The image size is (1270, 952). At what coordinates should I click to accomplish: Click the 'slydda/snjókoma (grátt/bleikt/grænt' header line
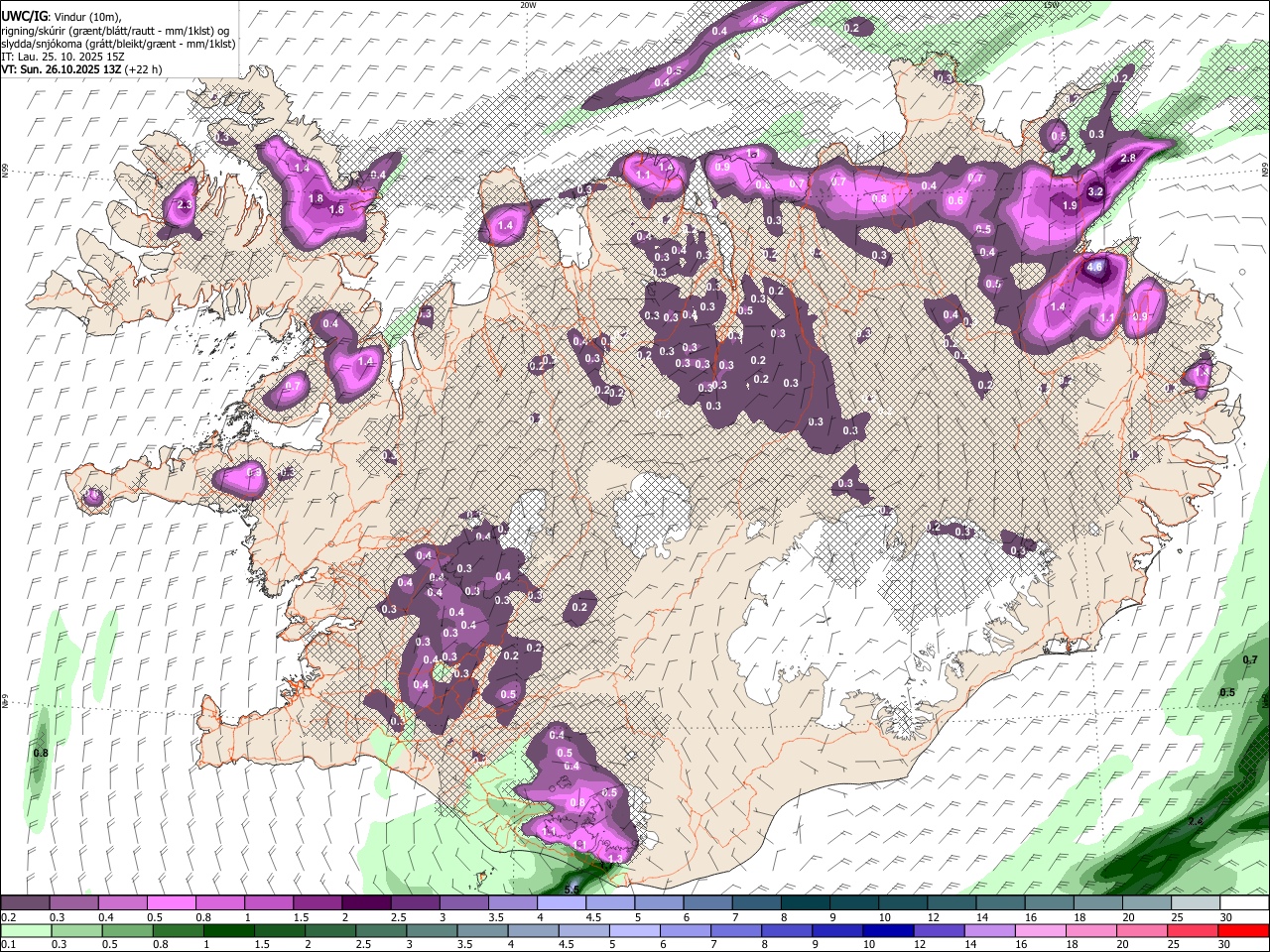(x=118, y=44)
